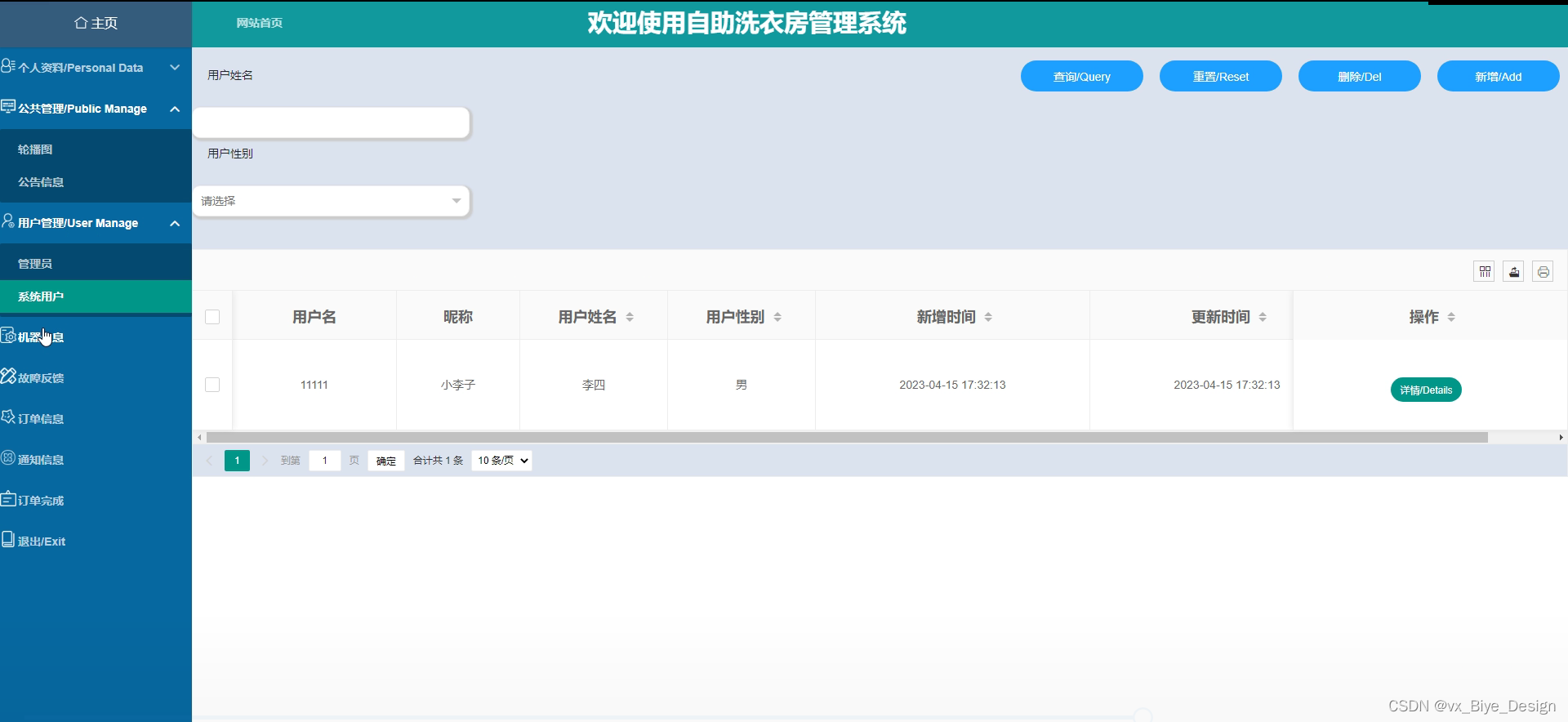Screen dimensions: 1568x722
Task: Focus the 用户姓名 search input field
Action: click(x=331, y=123)
